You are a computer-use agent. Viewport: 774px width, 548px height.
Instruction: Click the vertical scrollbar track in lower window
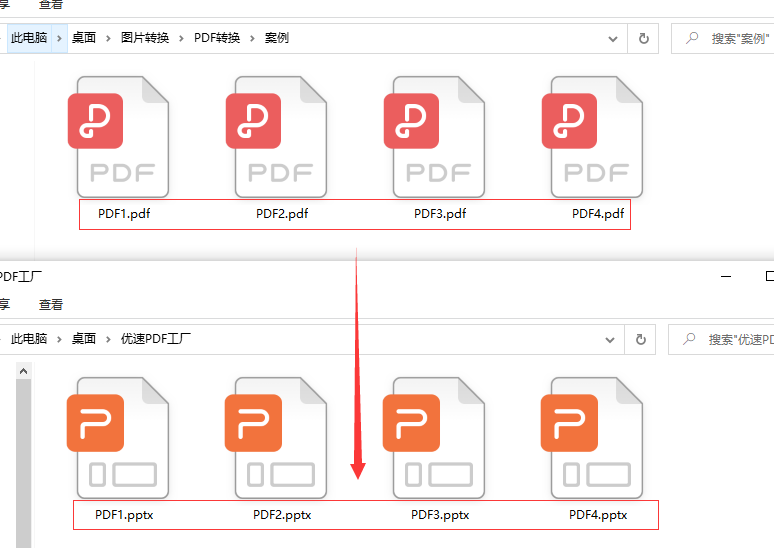23,463
